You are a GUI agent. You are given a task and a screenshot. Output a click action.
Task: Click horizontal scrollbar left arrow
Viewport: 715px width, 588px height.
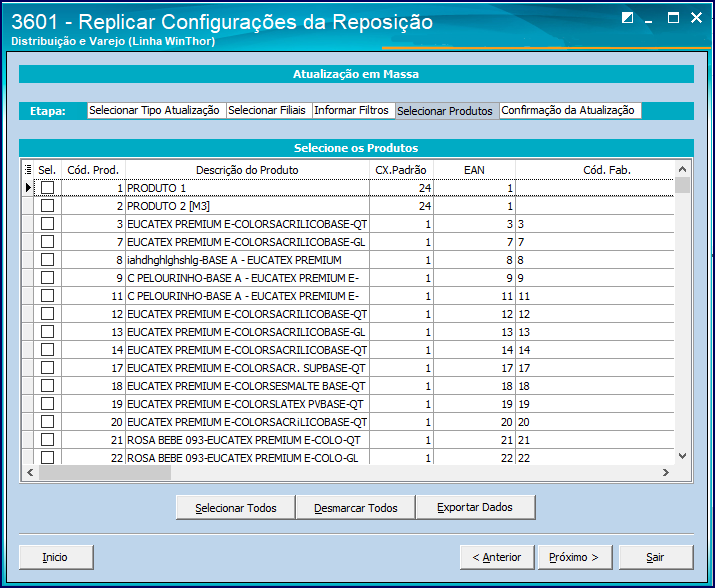(30, 473)
